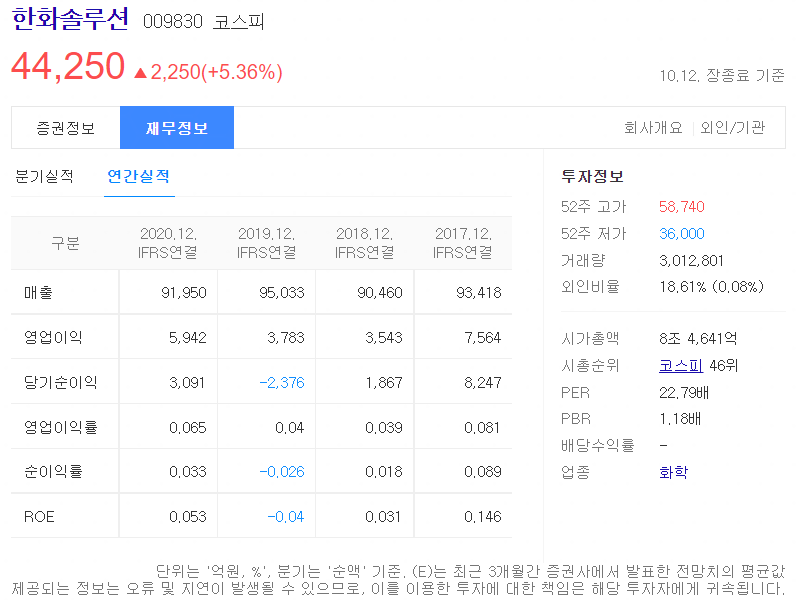Click the ROE value 0.146
Image resolution: width=800 pixels, height=600 pixels.
tap(483, 516)
